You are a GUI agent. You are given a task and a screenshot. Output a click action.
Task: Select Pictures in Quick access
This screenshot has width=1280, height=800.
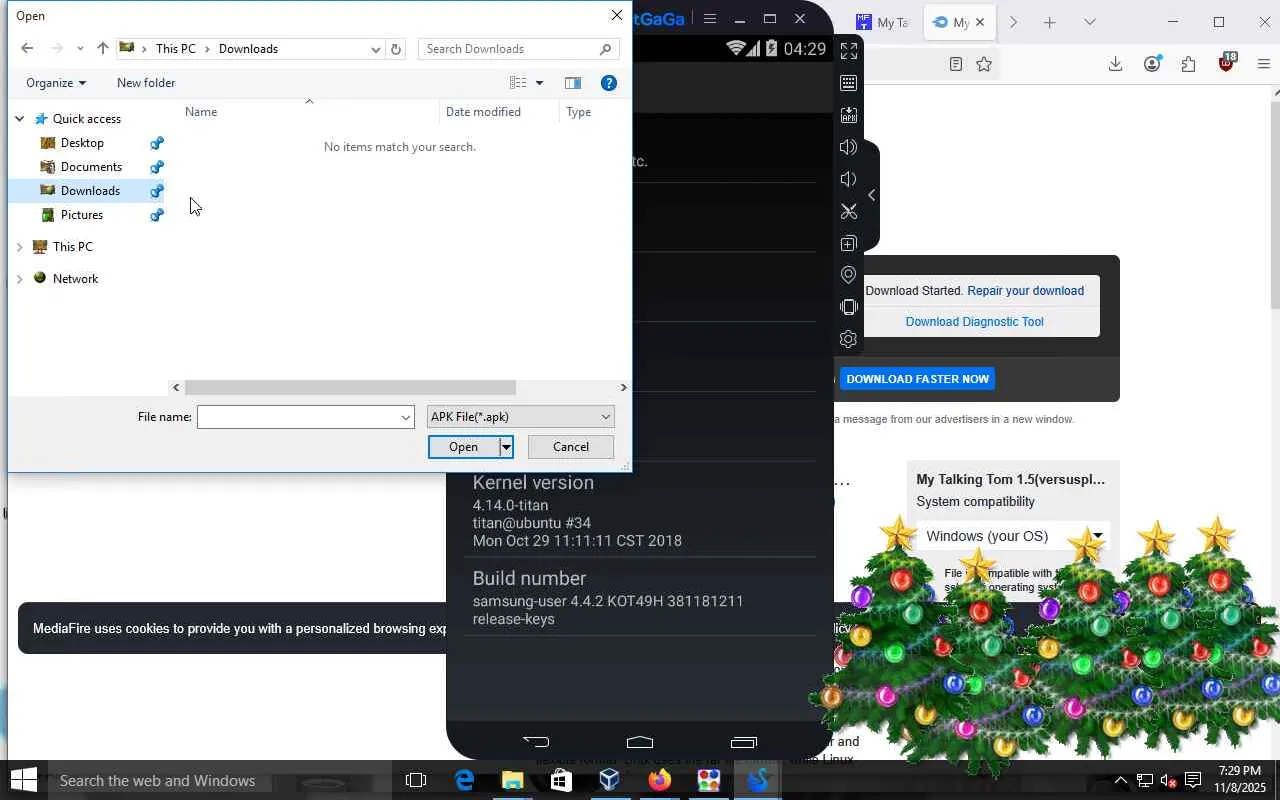pyautogui.click(x=82, y=215)
